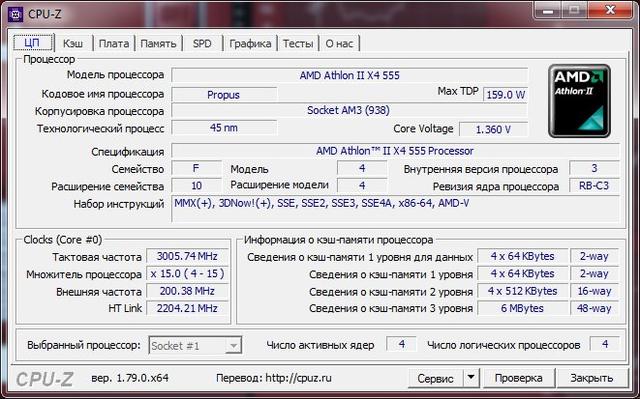Viewport: 640px width, 399px height.
Task: Open the Тесты tab
Action: [298, 44]
